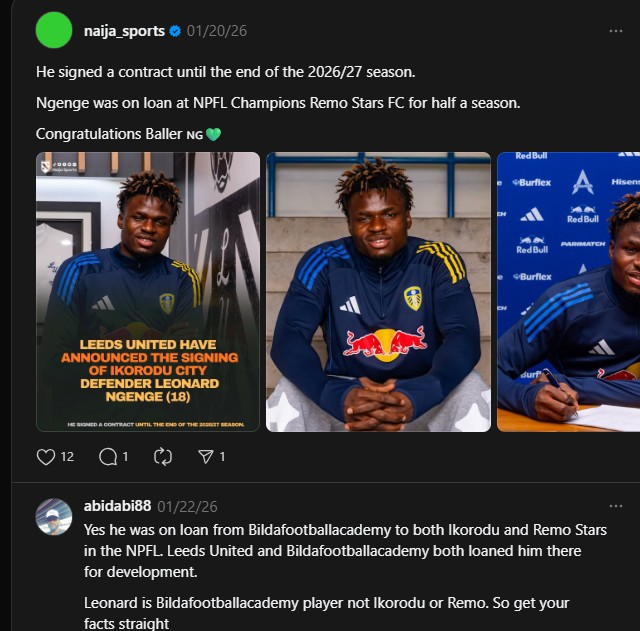This screenshot has height=631, width=640.
Task: Open the abidabi88 username link
Action: coord(118,506)
